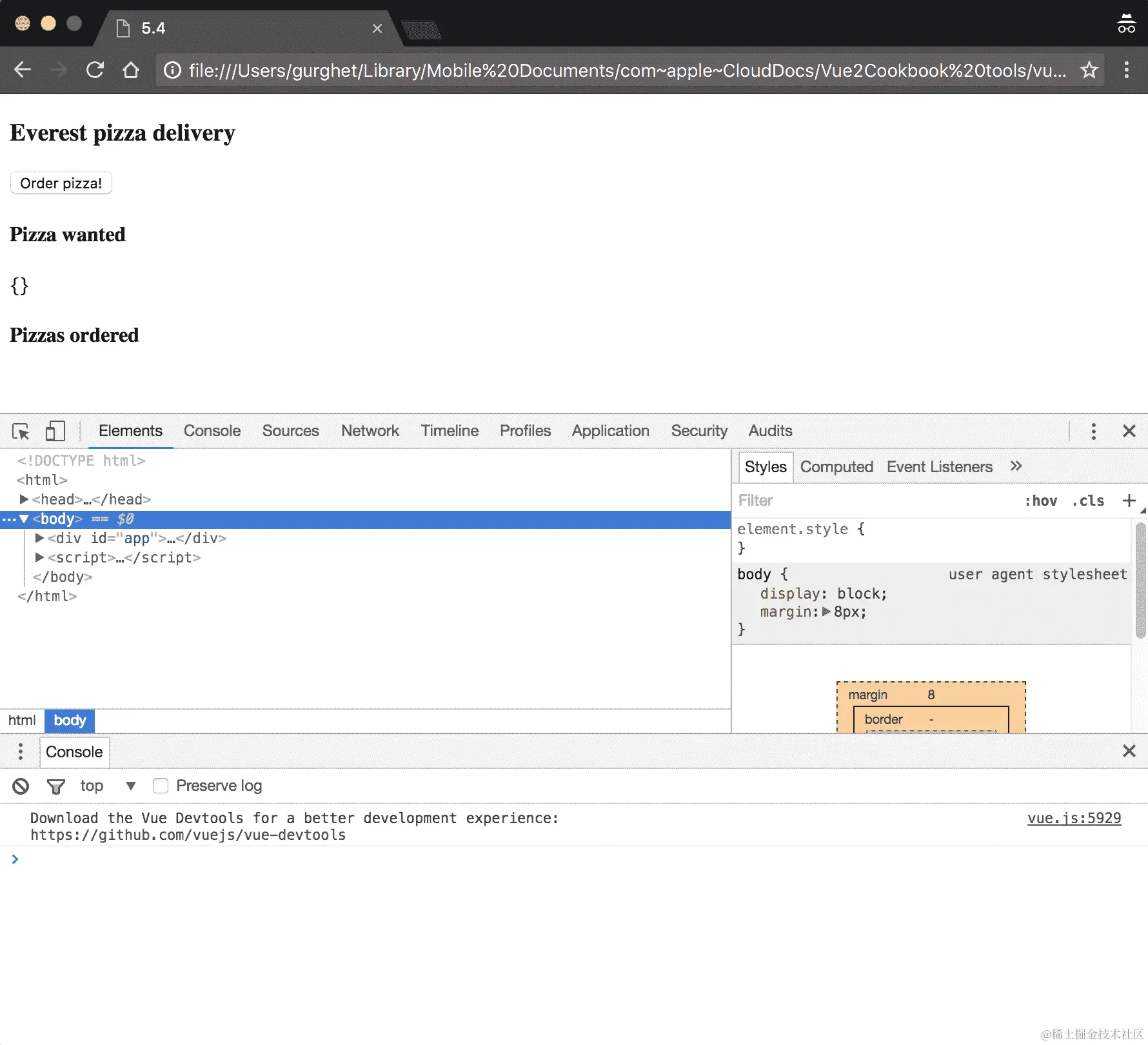The width and height of the screenshot is (1148, 1045).
Task: Click the console prompt input line
Action: tap(580, 859)
